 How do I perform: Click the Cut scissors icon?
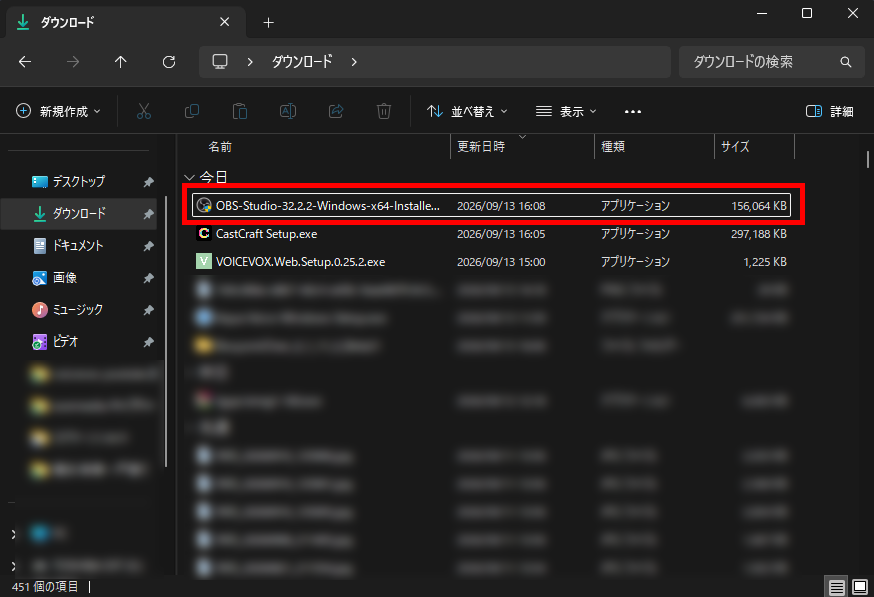pos(144,111)
